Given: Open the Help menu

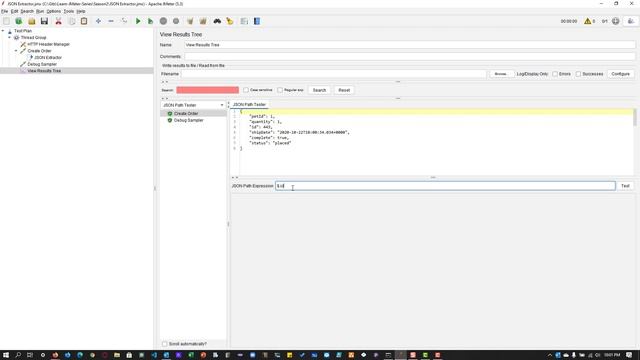Looking at the screenshot, I should coord(81,11).
